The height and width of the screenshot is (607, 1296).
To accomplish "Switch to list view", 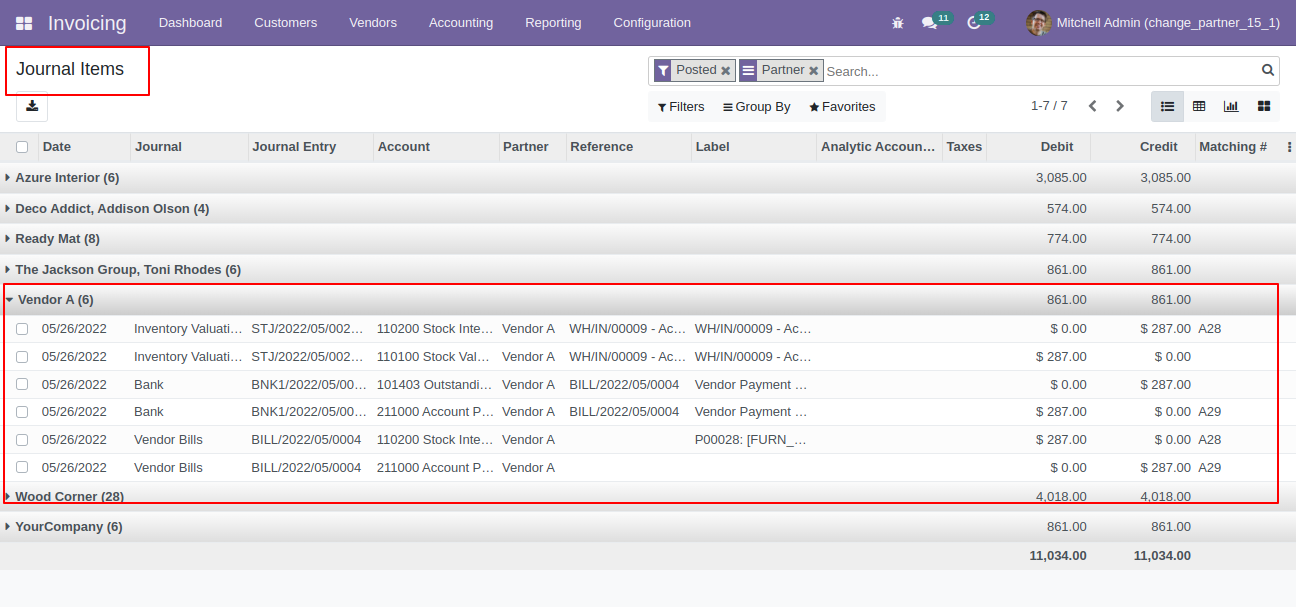I will coord(1168,106).
